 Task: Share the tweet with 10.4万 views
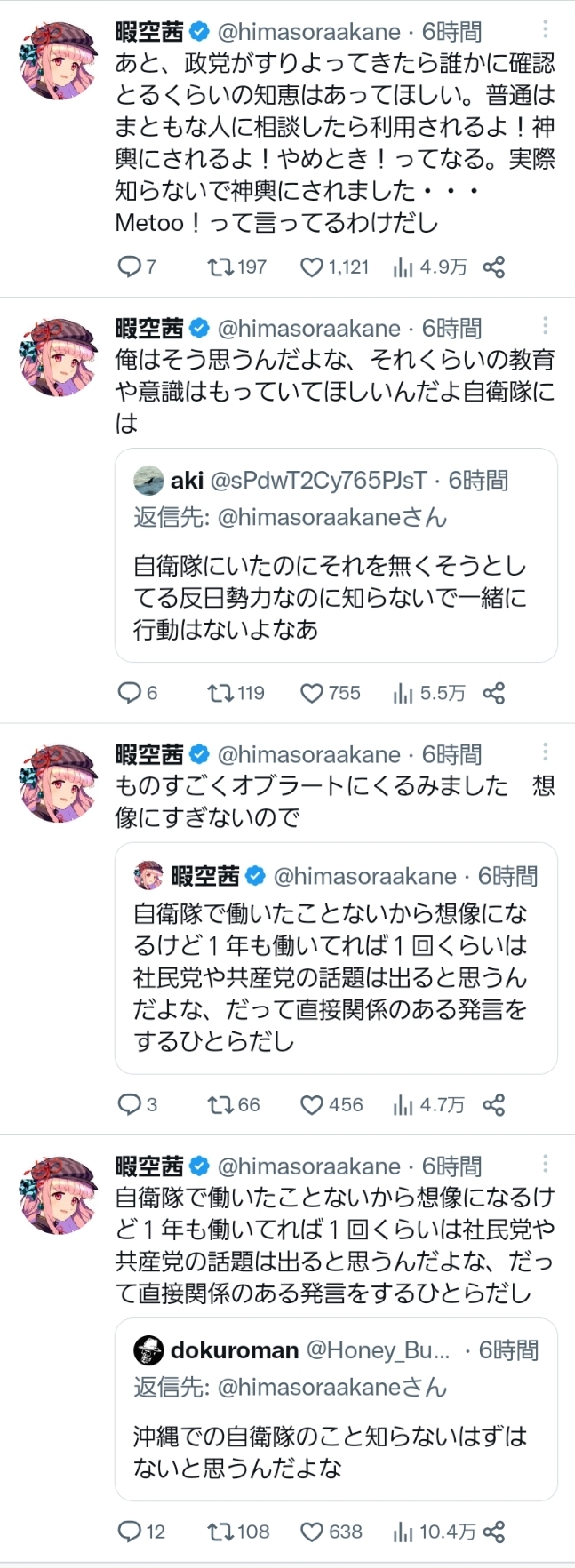pos(494,1531)
